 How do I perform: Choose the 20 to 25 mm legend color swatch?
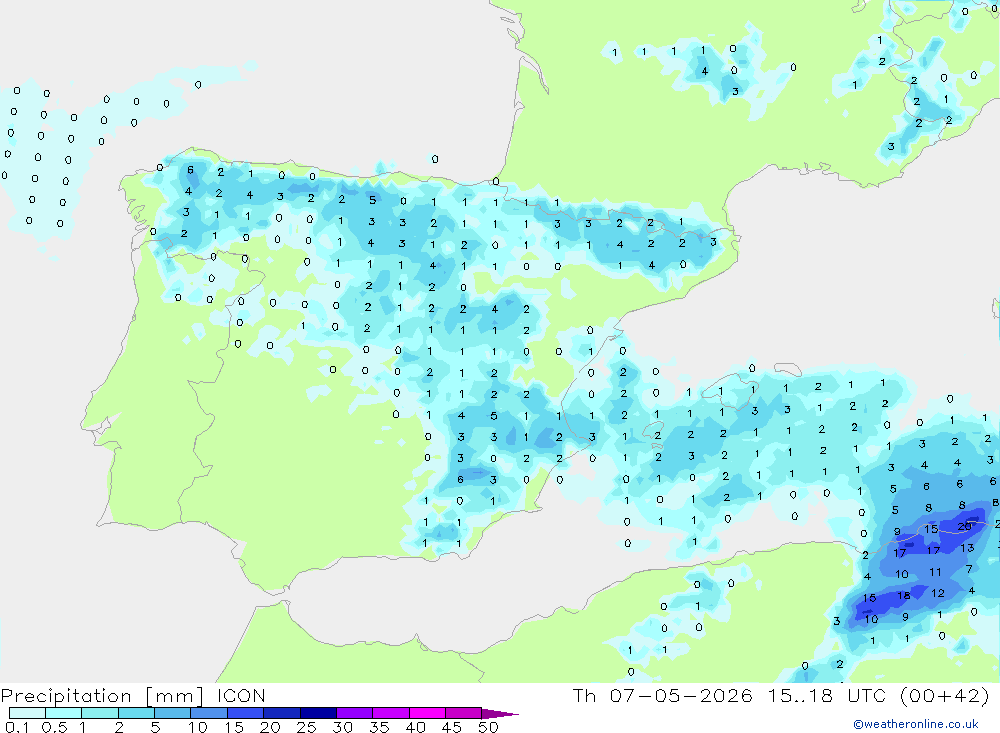point(282,713)
